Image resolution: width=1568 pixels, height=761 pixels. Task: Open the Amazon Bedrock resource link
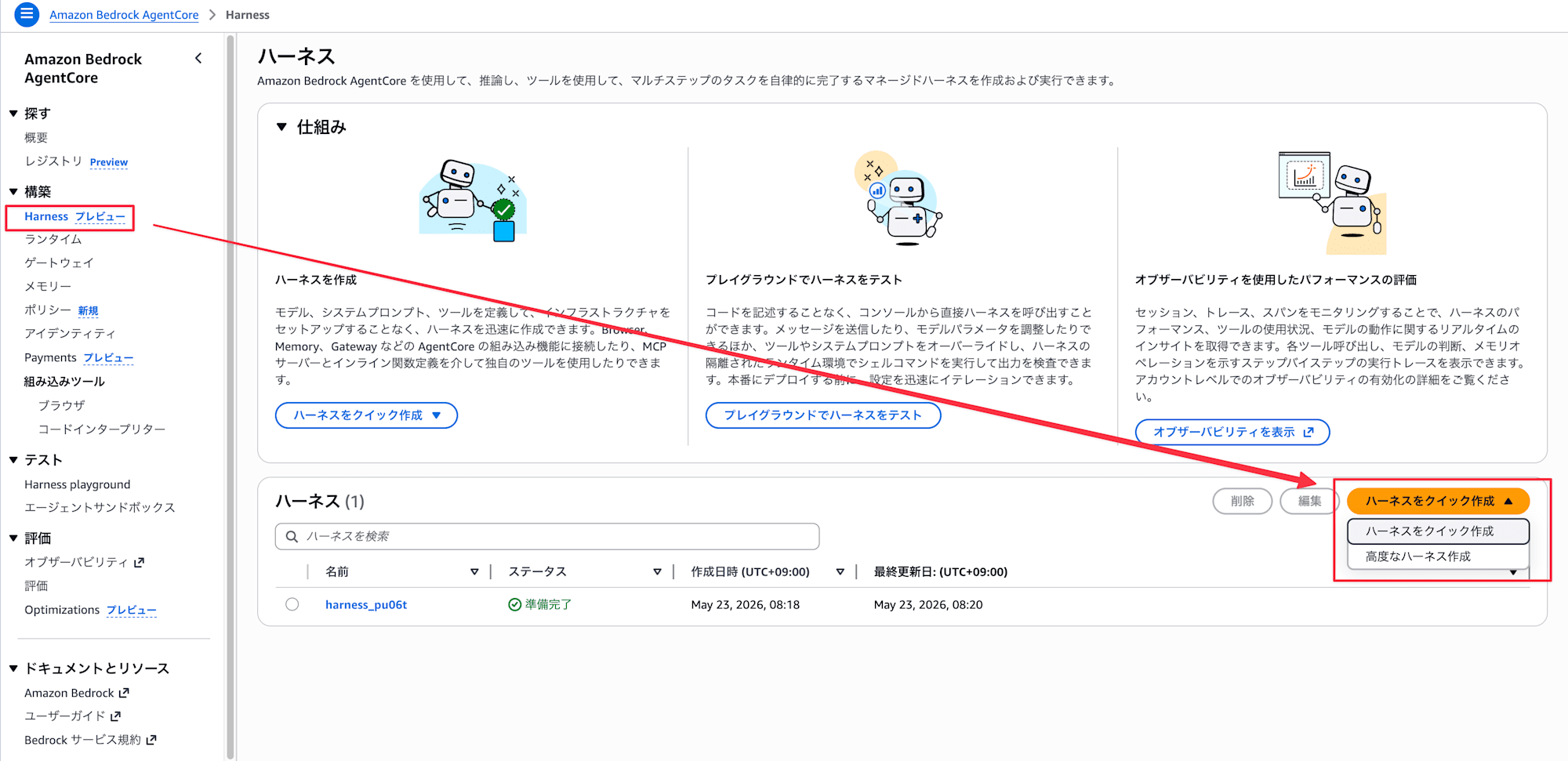pos(69,693)
